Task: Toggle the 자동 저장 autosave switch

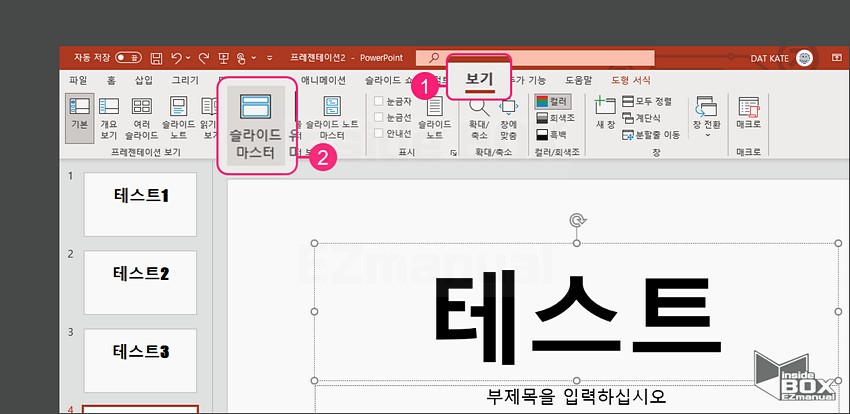Action: 128,57
